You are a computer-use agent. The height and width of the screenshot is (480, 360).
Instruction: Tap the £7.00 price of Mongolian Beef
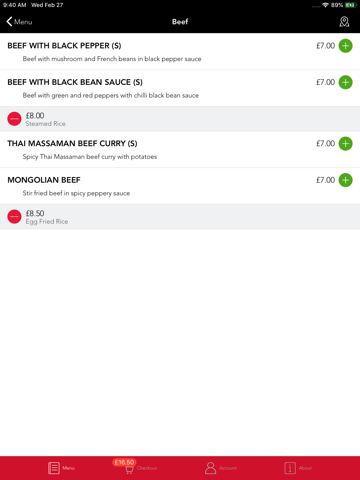[325, 180]
